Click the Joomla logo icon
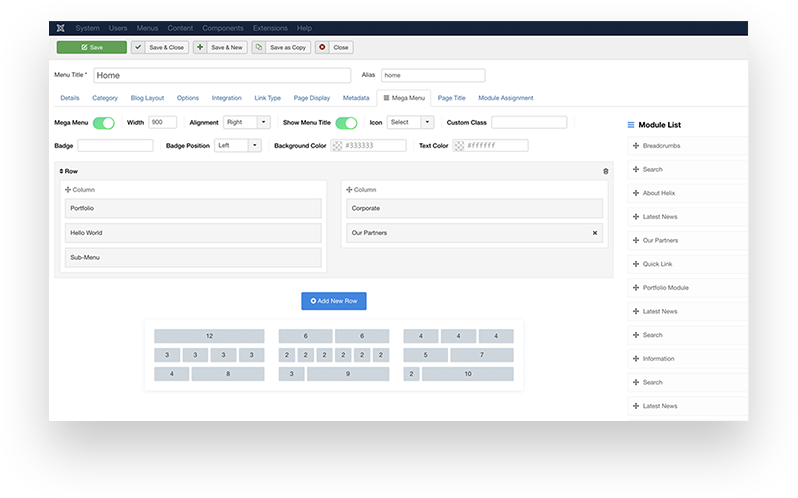The image size is (798, 498). coord(62,28)
